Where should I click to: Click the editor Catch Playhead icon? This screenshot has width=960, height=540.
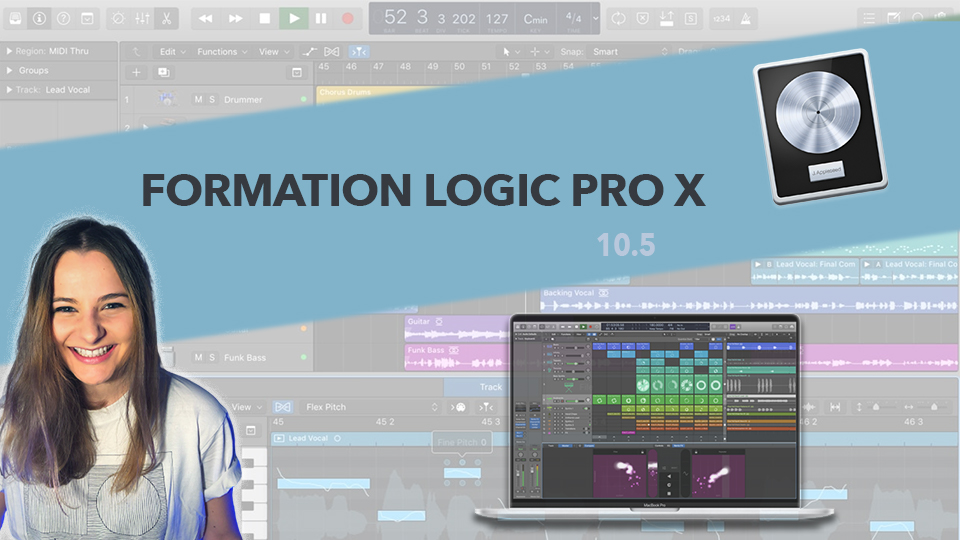coord(486,407)
